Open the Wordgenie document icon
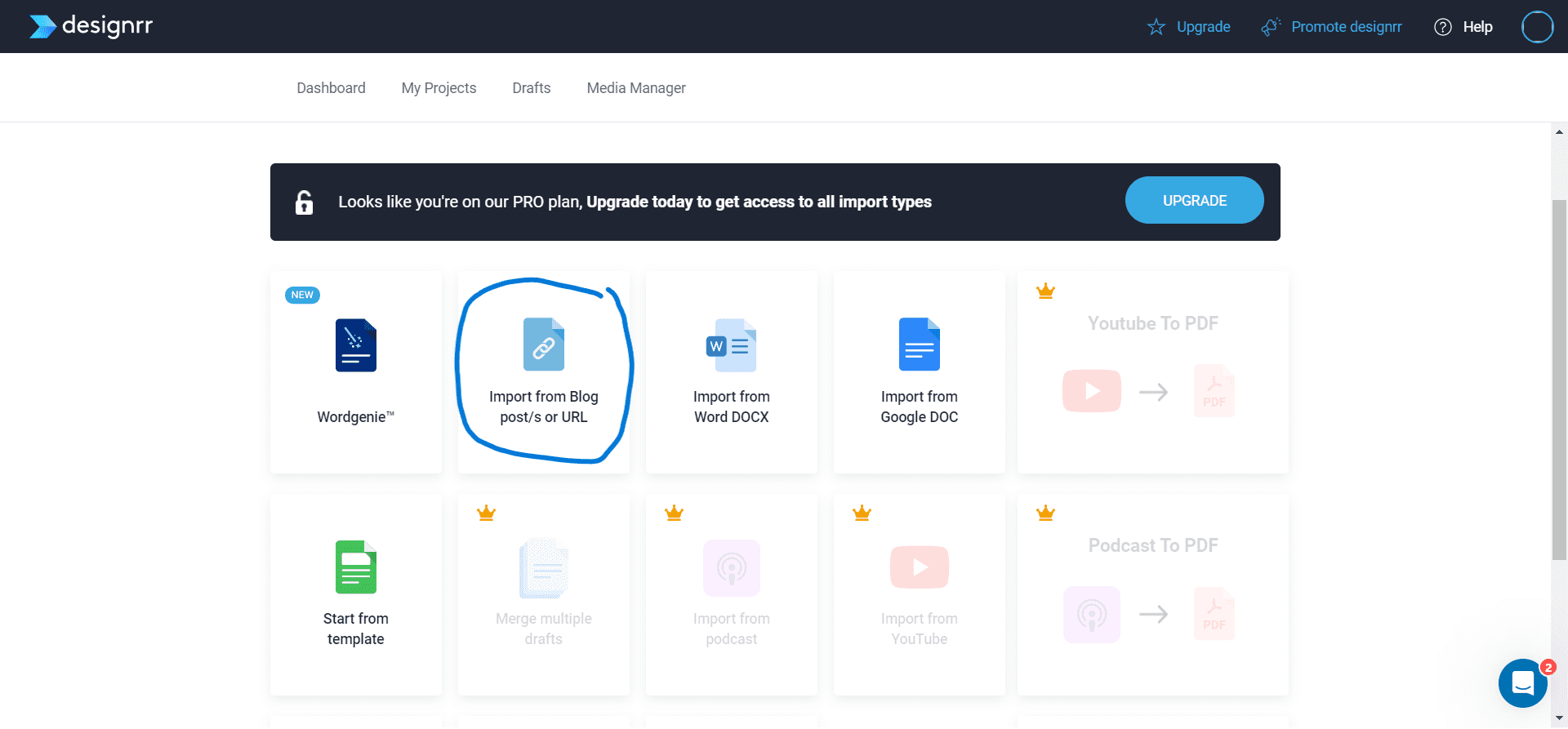1568x729 pixels. (x=356, y=345)
